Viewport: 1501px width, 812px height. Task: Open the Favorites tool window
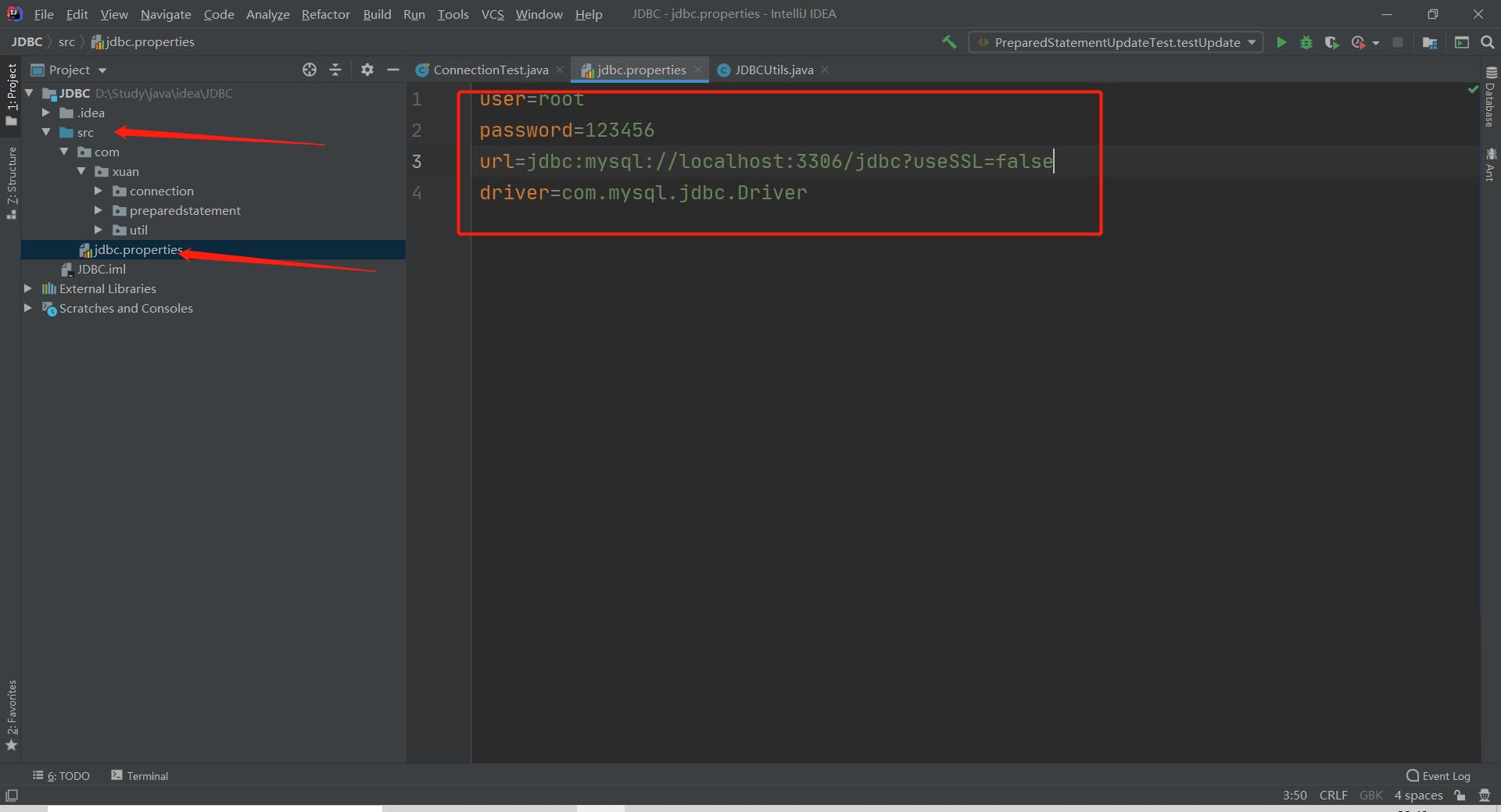(x=11, y=715)
